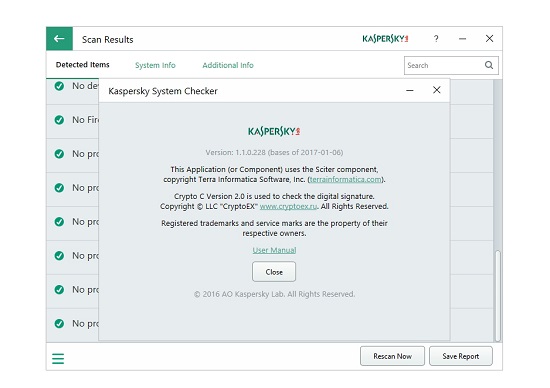Image resolution: width=550 pixels, height=388 pixels.
Task: Open the terrainformatica.com link
Action: pos(346,179)
